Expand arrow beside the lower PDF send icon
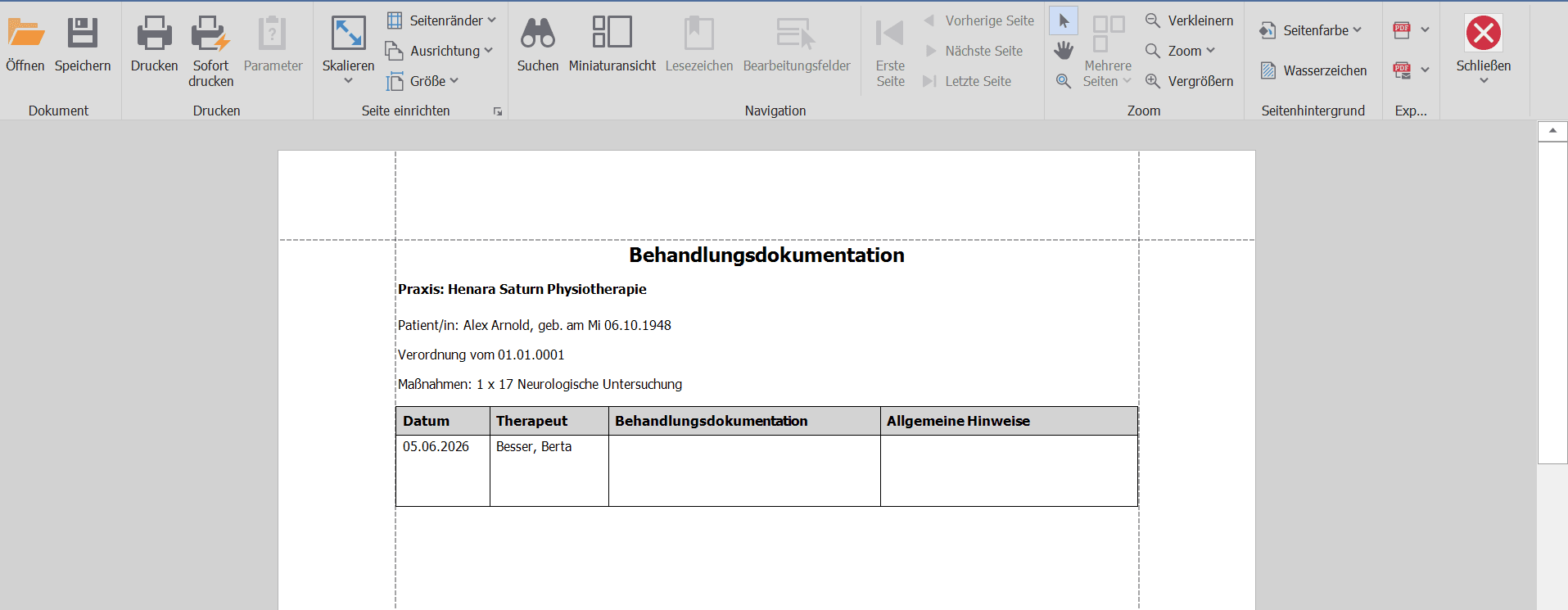Image resolution: width=1568 pixels, height=610 pixels. [1426, 70]
